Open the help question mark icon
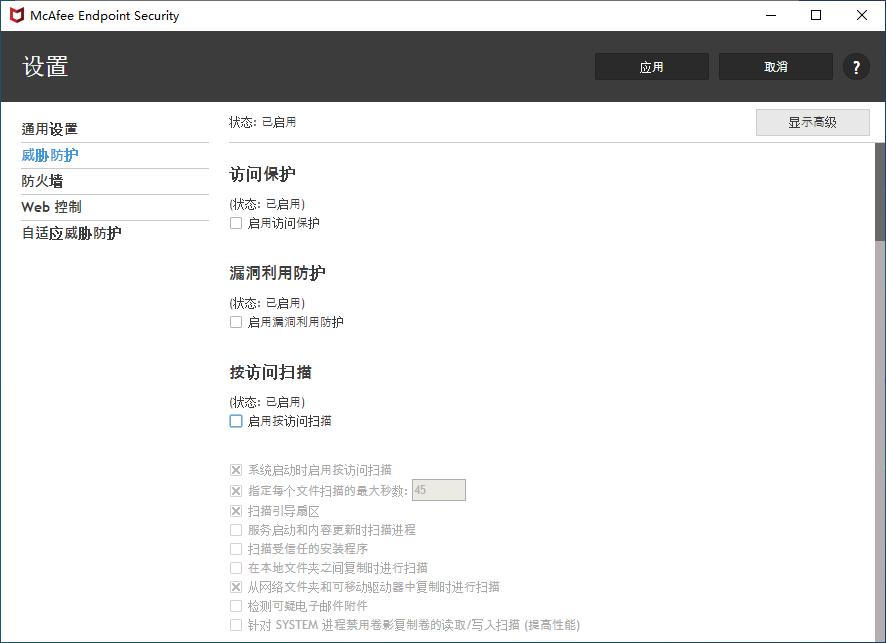The image size is (886, 643). point(856,66)
